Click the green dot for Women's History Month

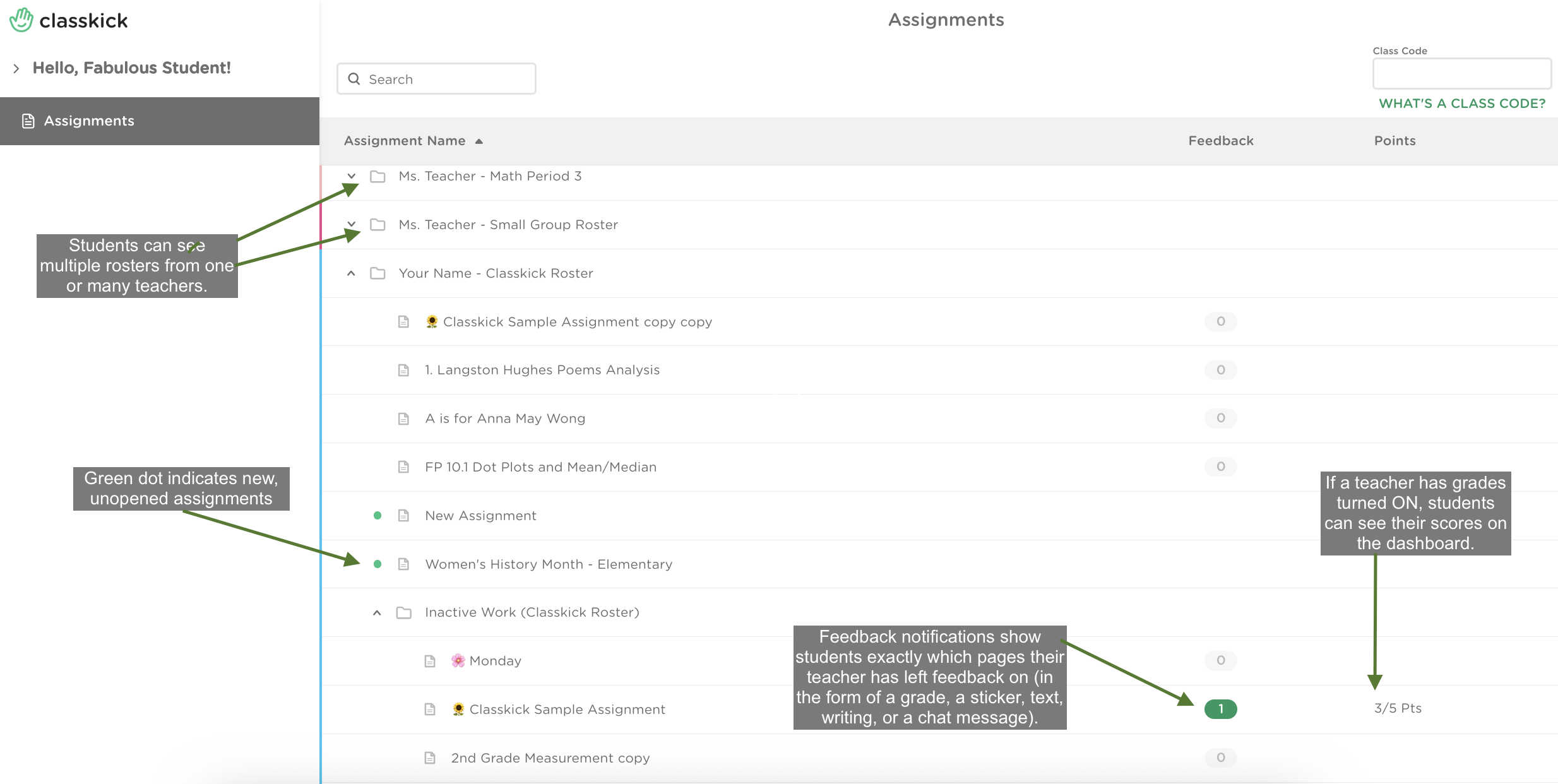coord(378,564)
